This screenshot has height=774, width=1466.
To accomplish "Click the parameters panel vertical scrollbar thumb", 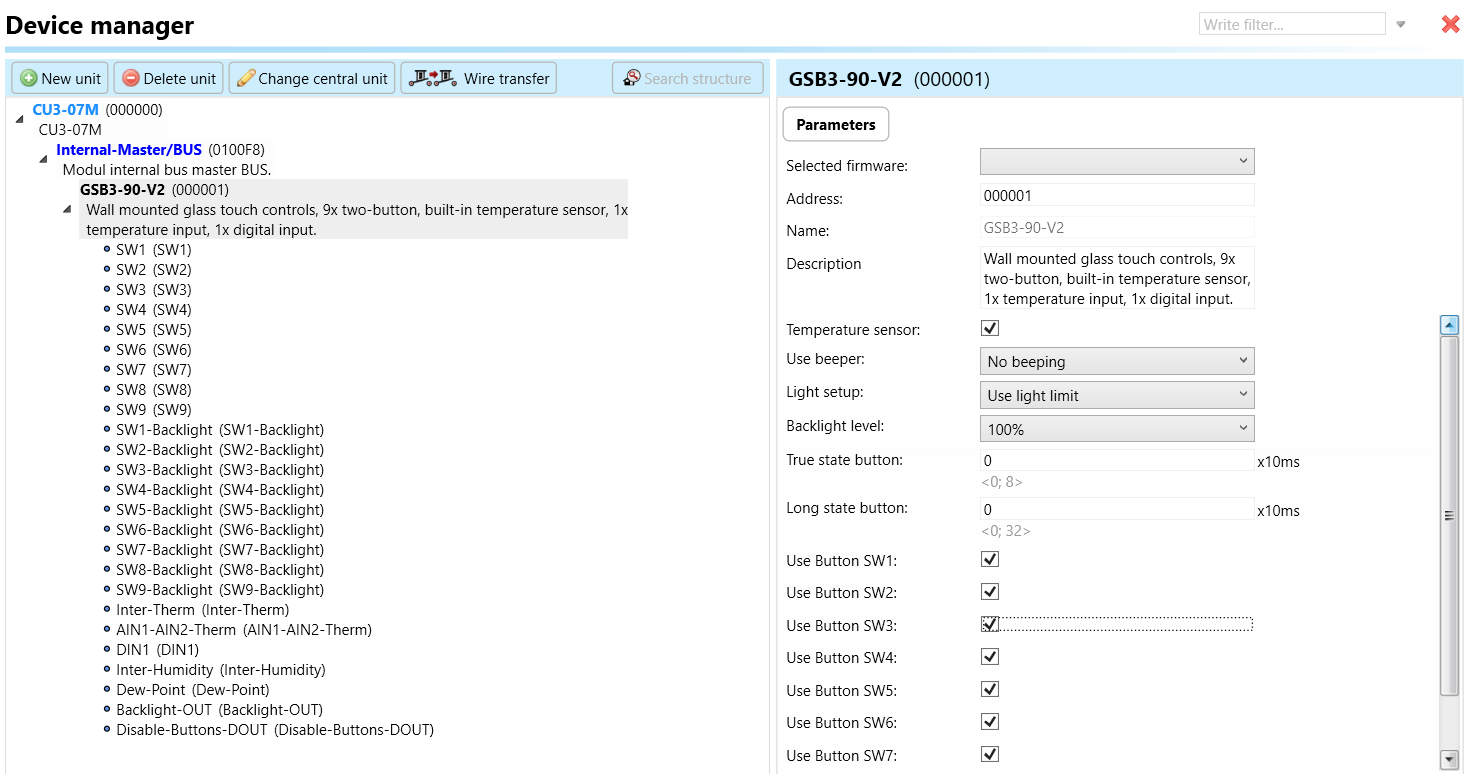I will point(1449,515).
